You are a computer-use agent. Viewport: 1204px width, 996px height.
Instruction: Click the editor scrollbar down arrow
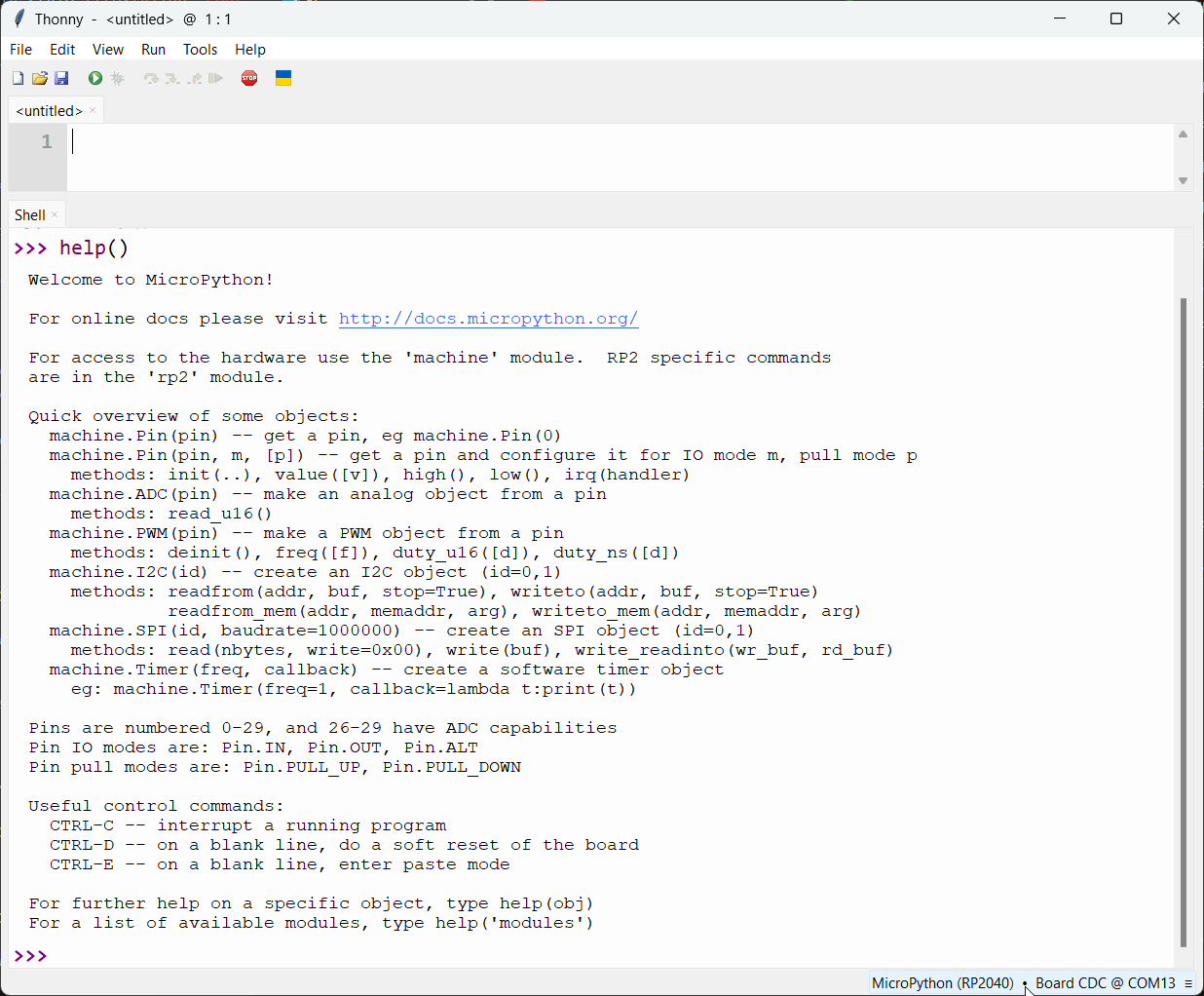click(1183, 180)
